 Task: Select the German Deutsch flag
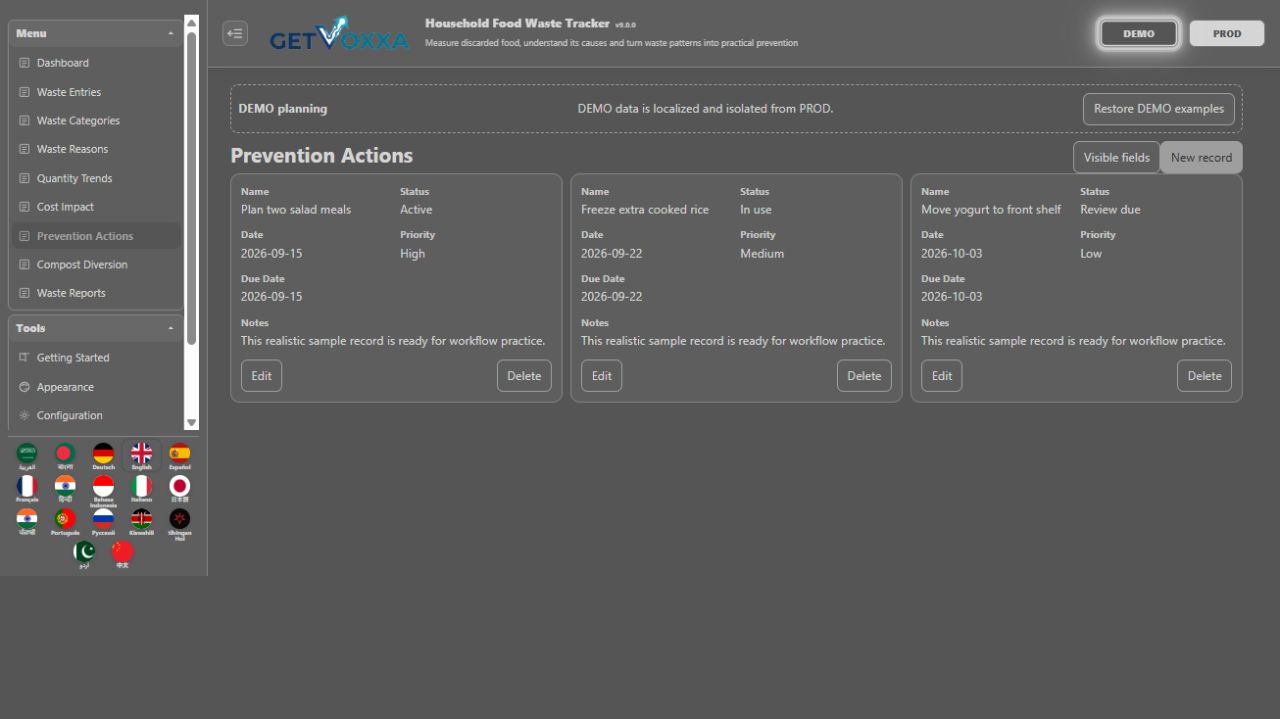(103, 456)
